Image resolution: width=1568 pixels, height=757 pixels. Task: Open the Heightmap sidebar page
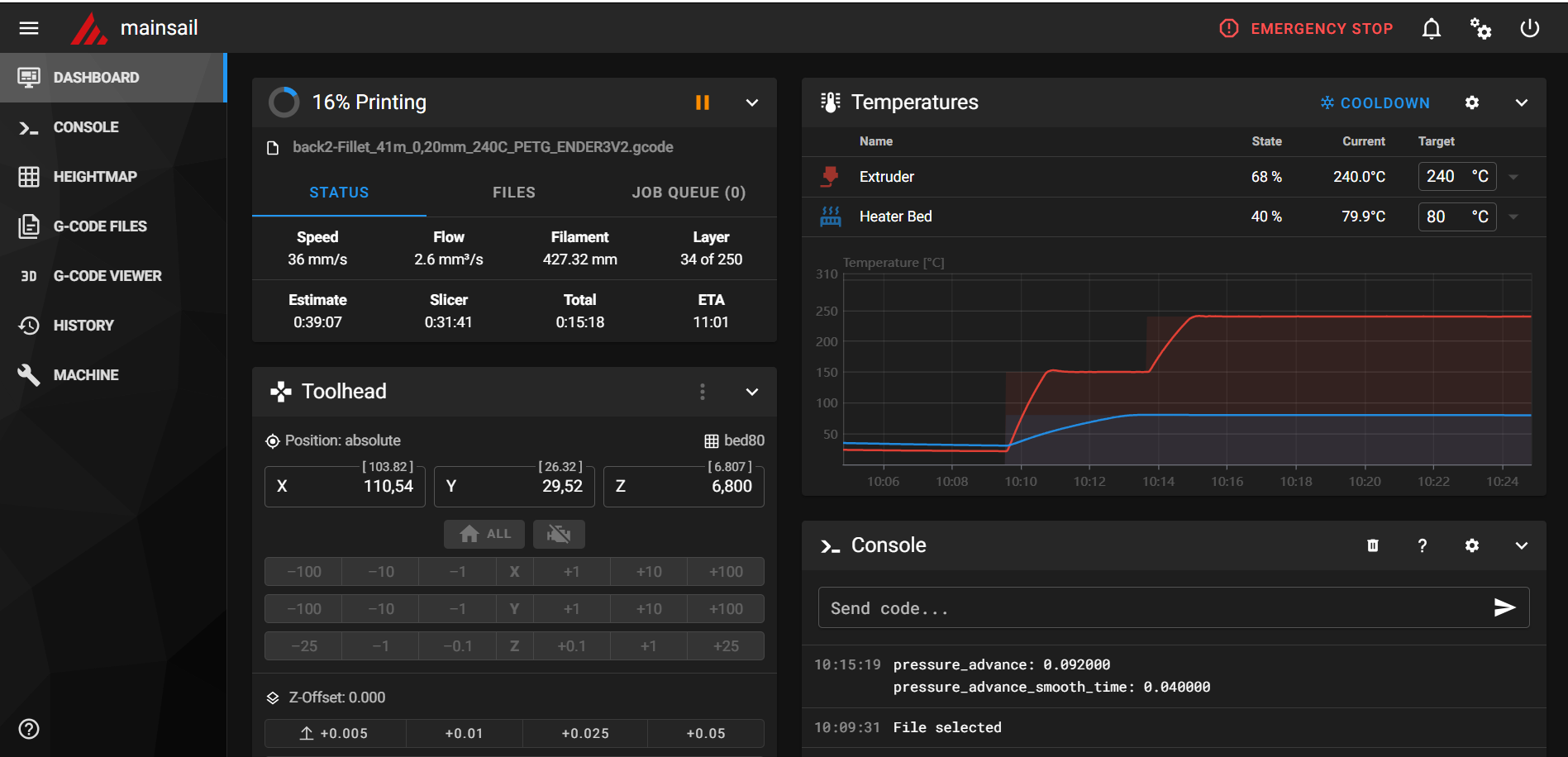click(x=95, y=177)
